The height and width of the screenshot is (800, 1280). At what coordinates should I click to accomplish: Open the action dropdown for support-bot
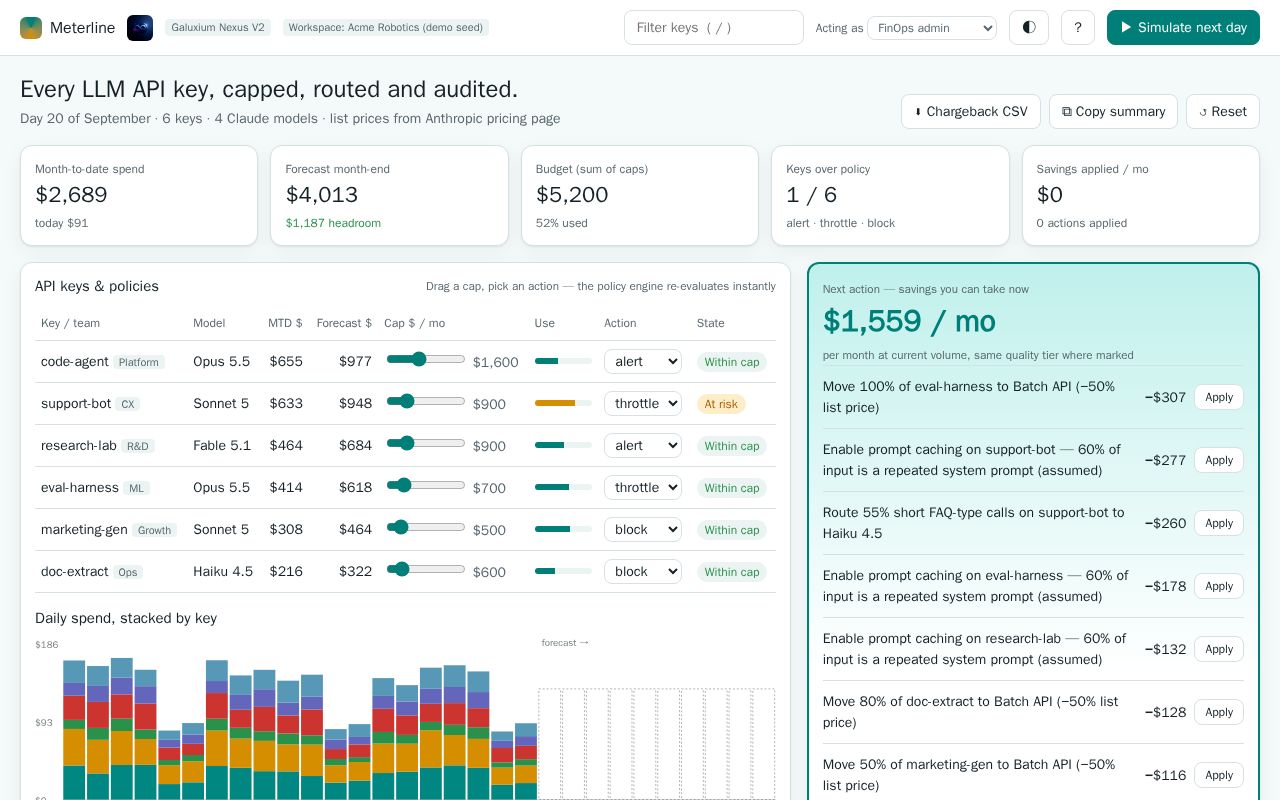pos(643,403)
